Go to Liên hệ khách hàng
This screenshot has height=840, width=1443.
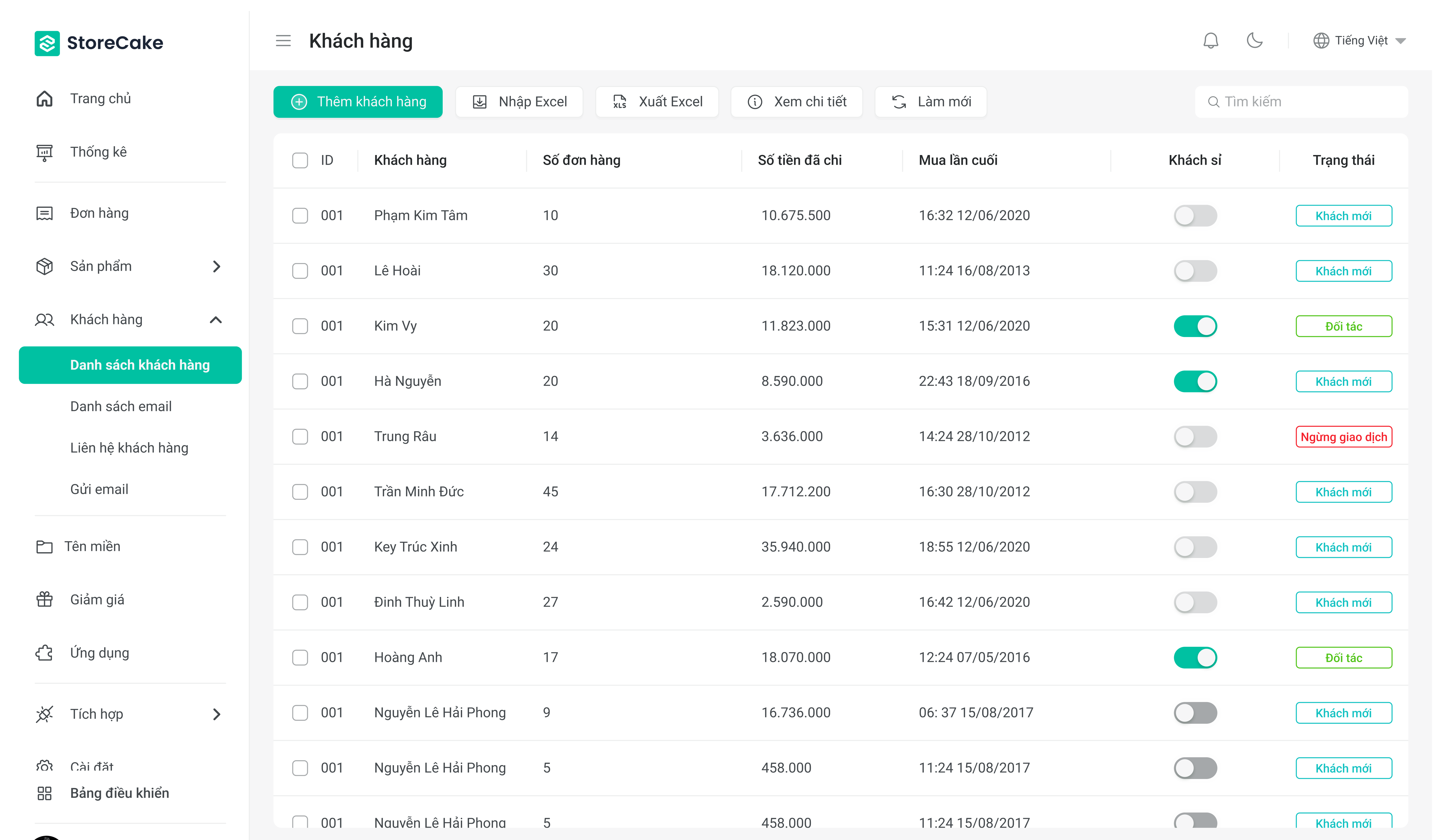(x=129, y=448)
